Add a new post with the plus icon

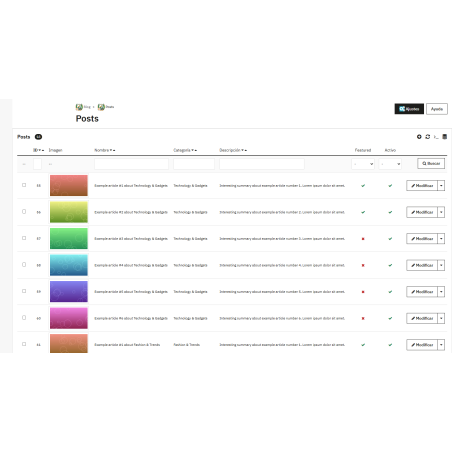pos(419,137)
